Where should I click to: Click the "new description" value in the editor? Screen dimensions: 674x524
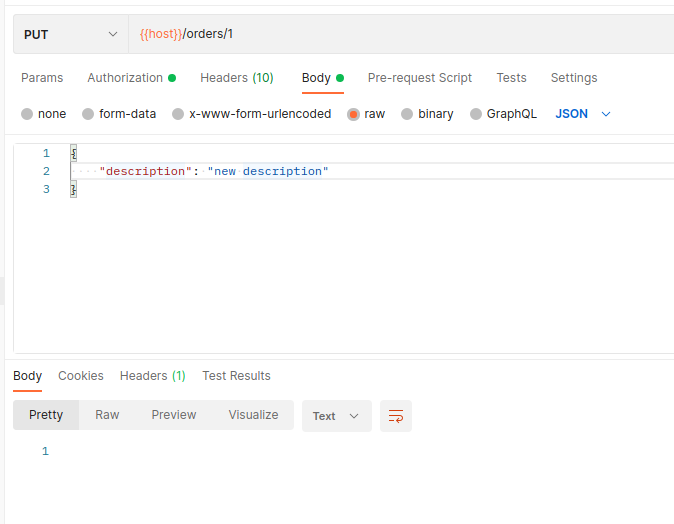[268, 171]
